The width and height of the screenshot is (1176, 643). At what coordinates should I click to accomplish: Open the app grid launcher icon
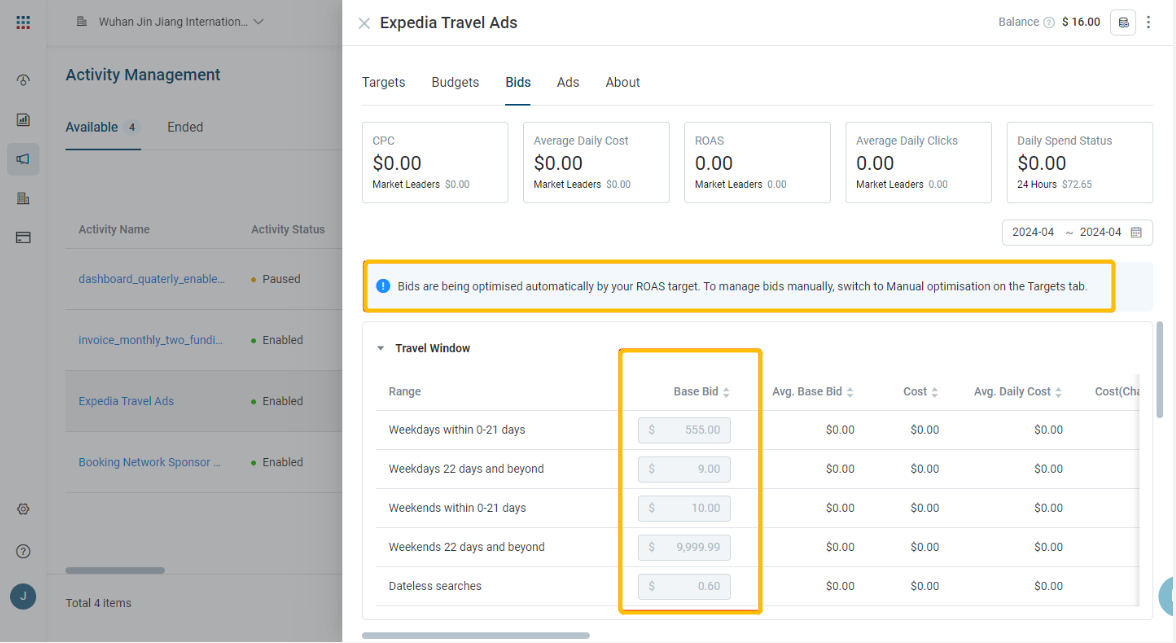coord(23,23)
